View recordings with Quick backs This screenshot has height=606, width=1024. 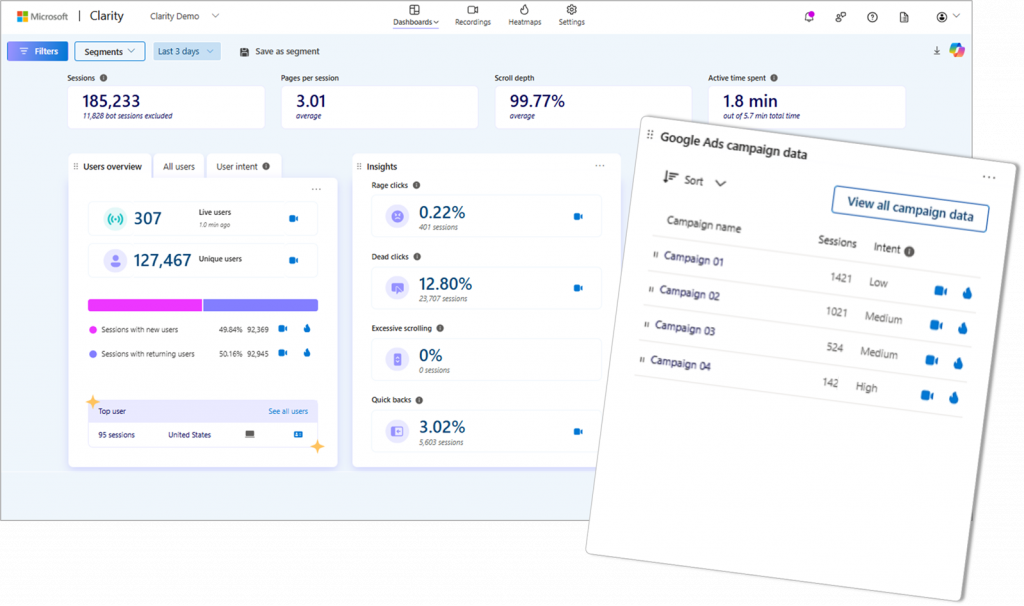coord(578,432)
